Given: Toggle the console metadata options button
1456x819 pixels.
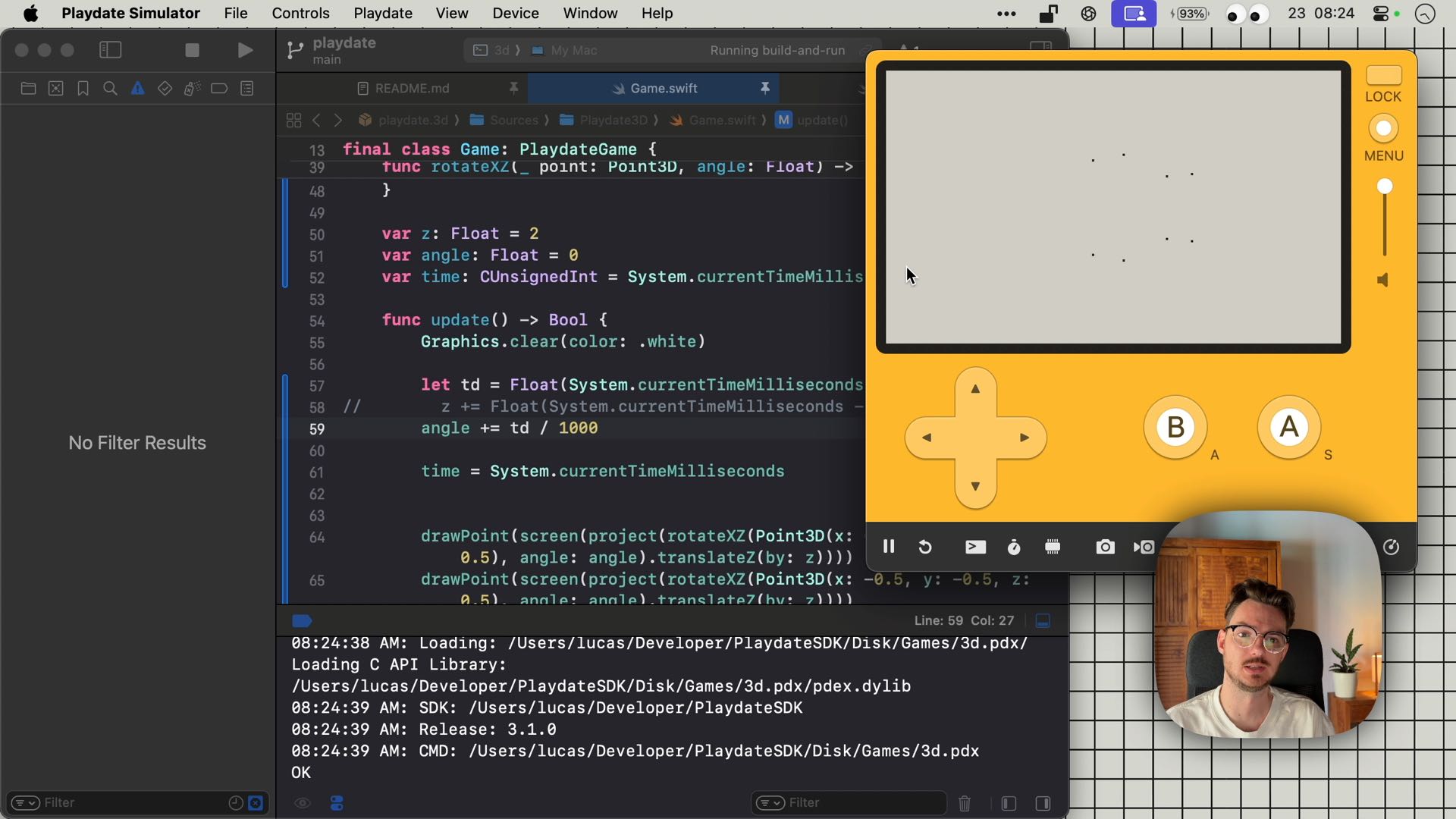Looking at the screenshot, I should pos(337,803).
